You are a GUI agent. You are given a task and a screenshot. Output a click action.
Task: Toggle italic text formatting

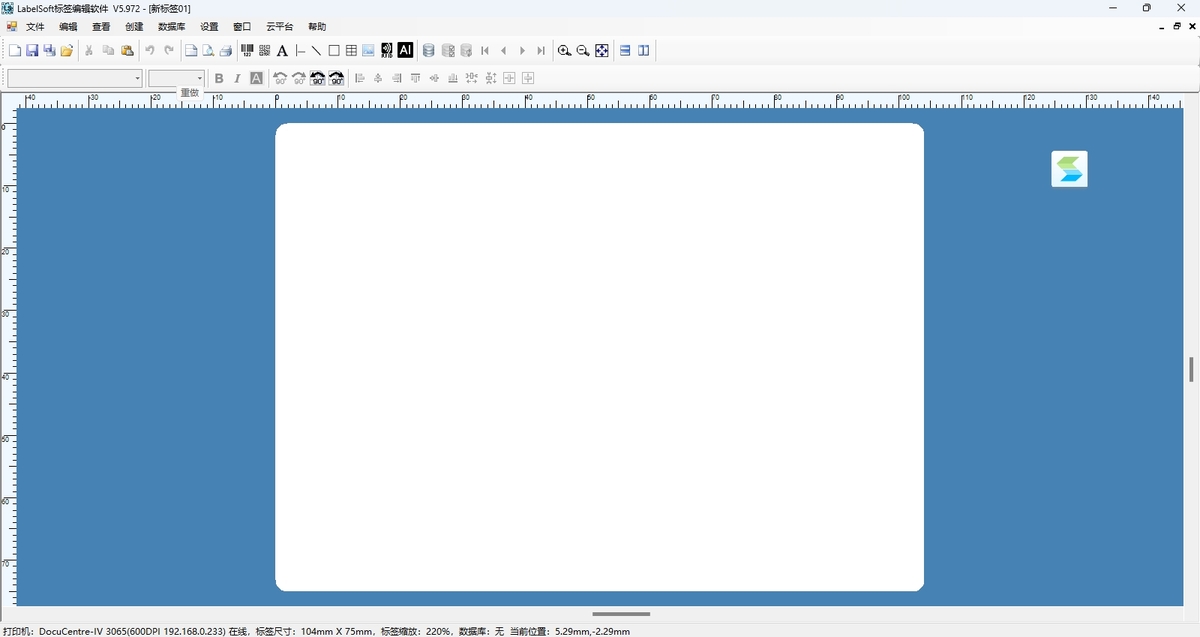click(x=237, y=78)
